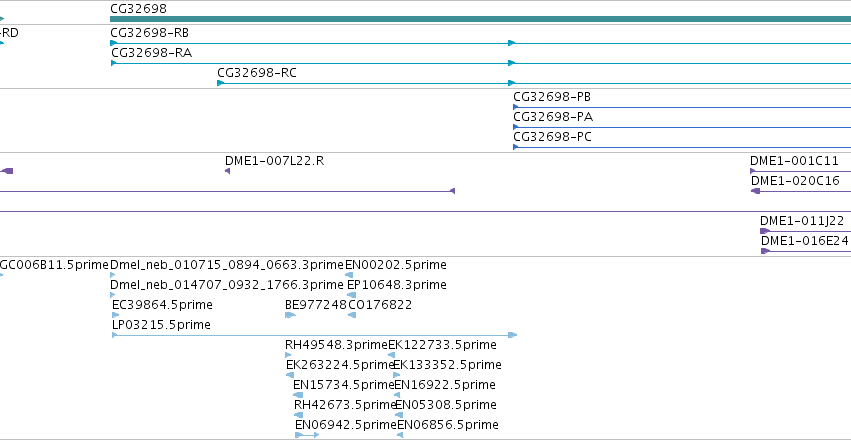Click the CG32698 gene label

click(x=138, y=9)
